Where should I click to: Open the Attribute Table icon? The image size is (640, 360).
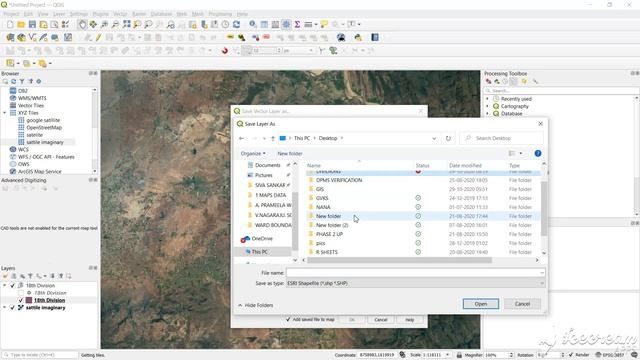pos(264,24)
